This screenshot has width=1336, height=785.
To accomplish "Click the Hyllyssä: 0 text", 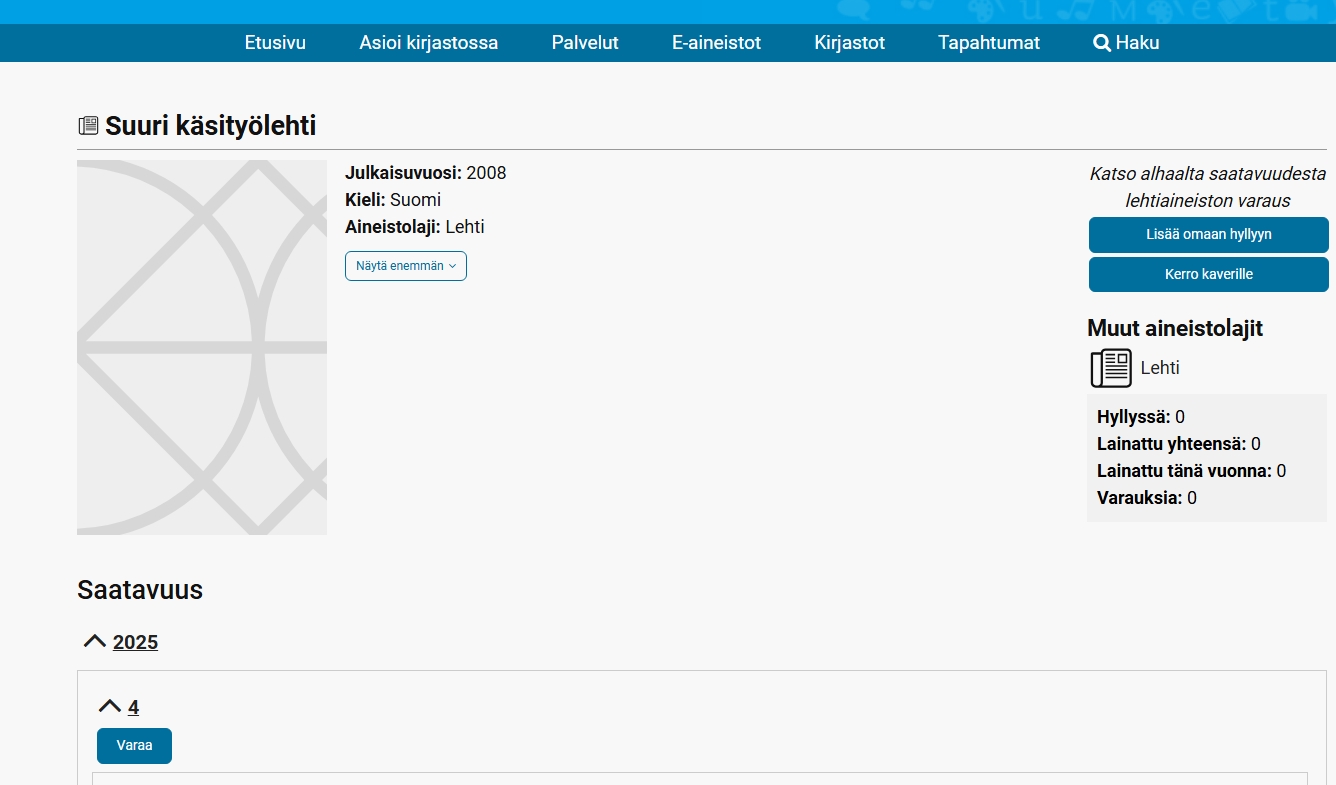I will (x=1141, y=417).
